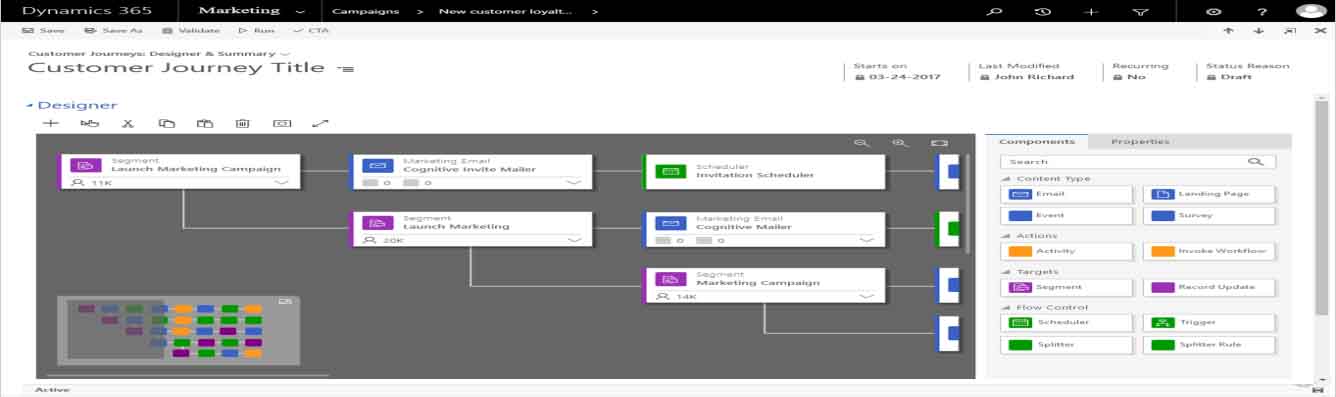Select the Record Update component
The image size is (1336, 397).
click(1209, 287)
